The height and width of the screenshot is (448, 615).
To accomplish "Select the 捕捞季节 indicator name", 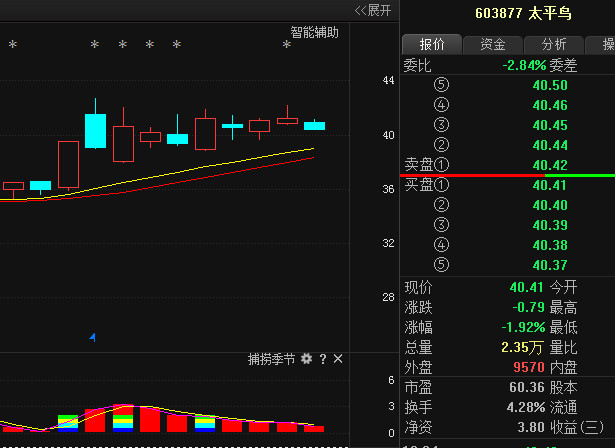I will pyautogui.click(x=271, y=359).
